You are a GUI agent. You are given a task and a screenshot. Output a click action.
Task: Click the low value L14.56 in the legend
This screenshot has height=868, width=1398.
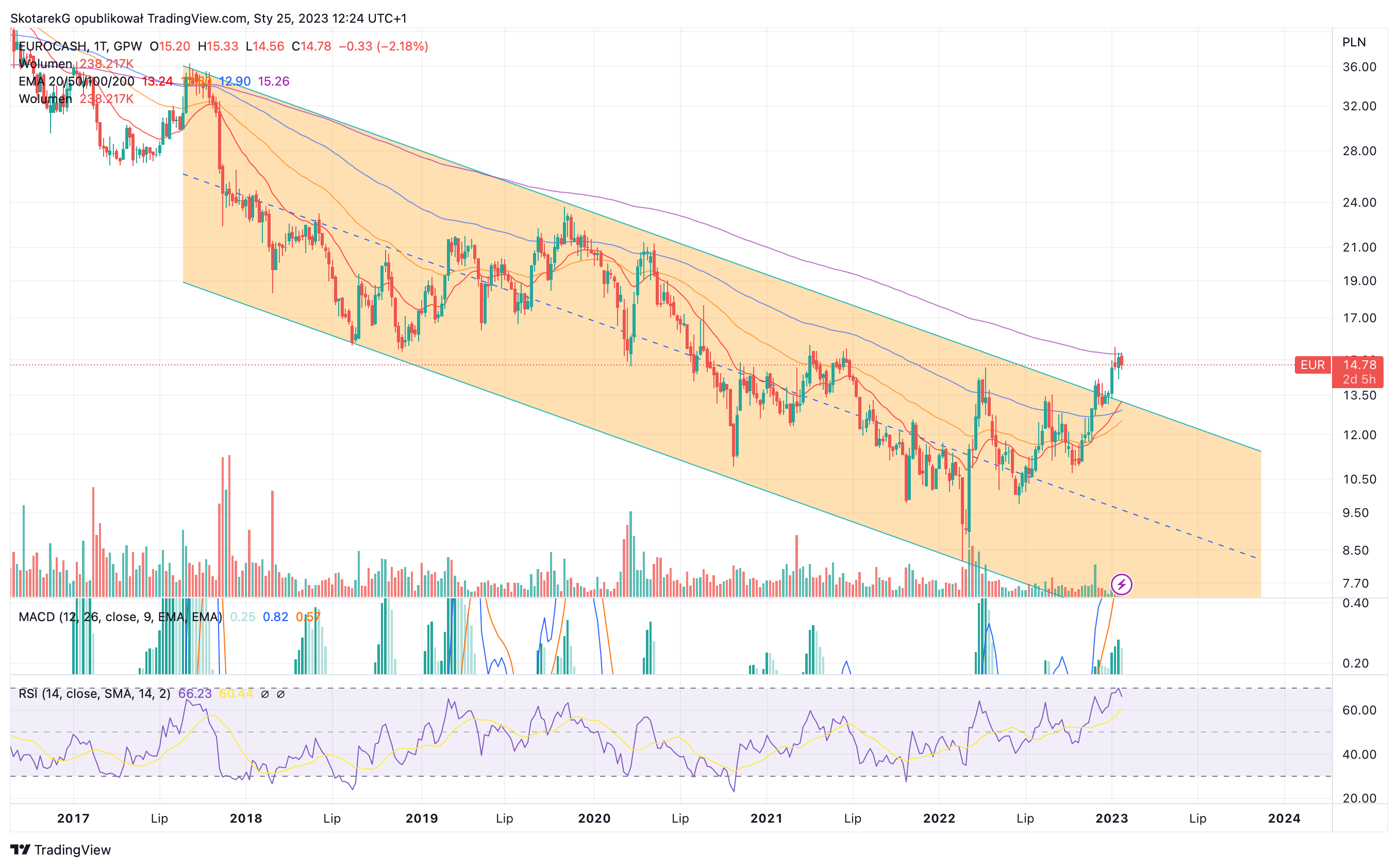(x=264, y=46)
